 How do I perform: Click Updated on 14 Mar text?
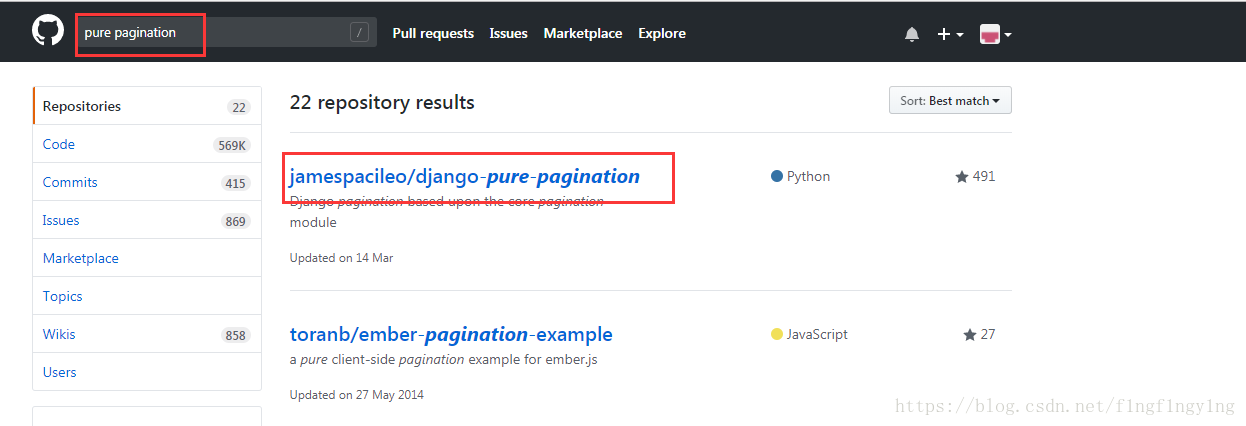coord(341,258)
